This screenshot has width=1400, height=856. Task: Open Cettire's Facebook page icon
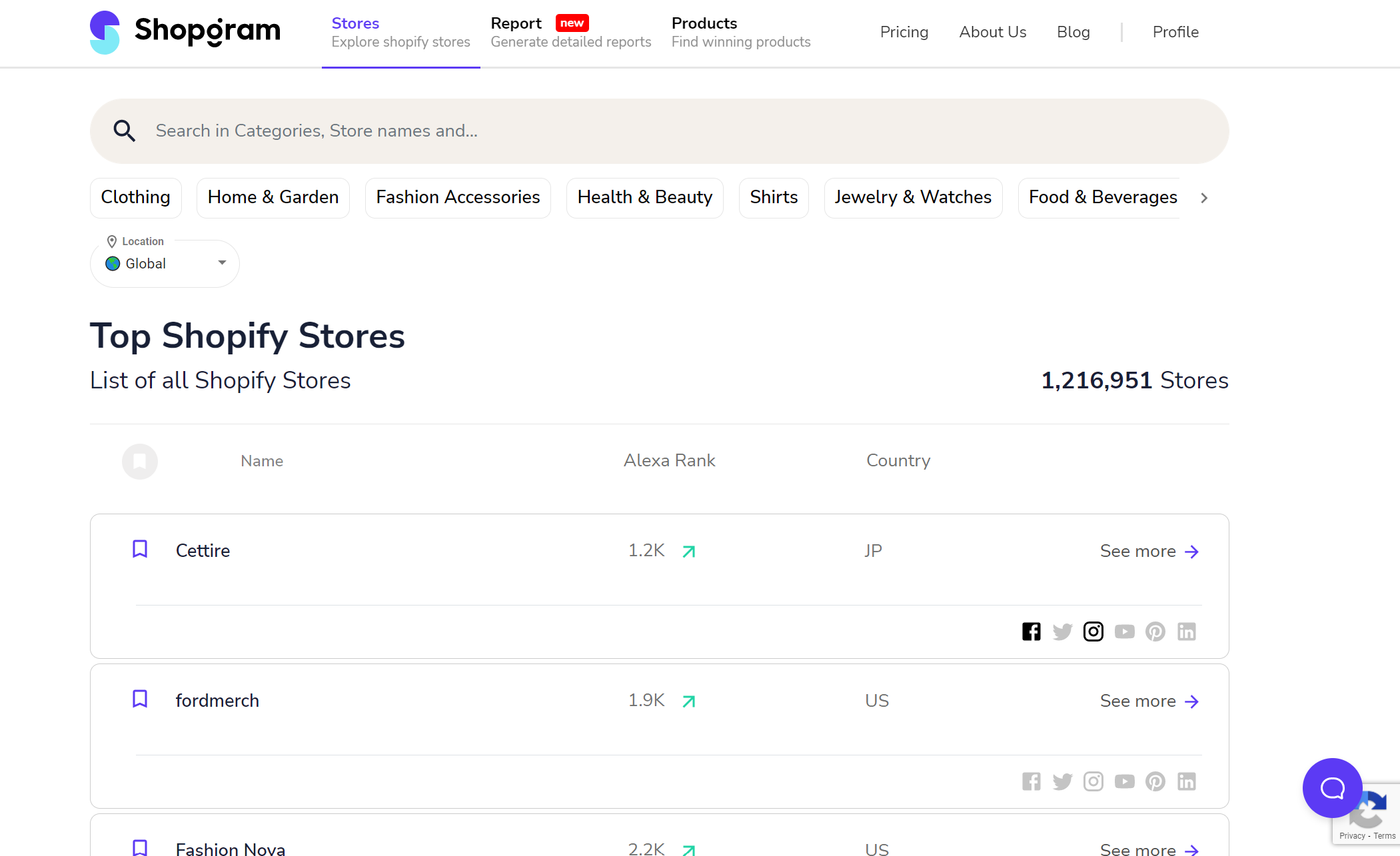(x=1032, y=632)
